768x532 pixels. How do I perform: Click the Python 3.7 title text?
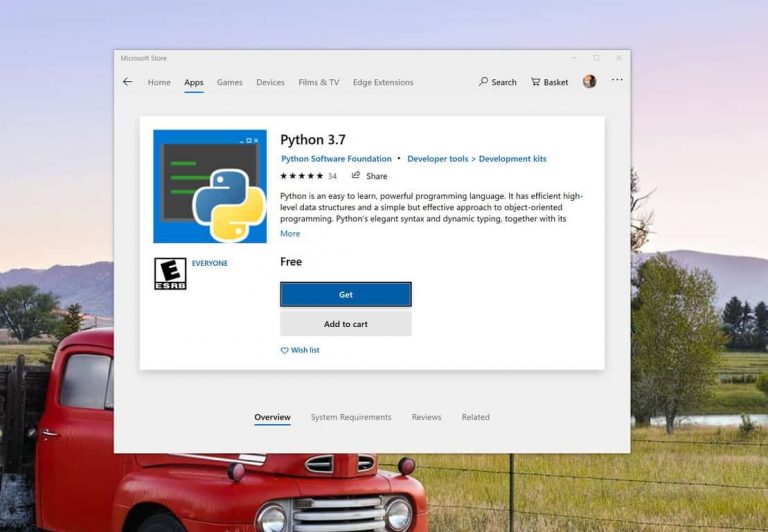click(x=313, y=140)
